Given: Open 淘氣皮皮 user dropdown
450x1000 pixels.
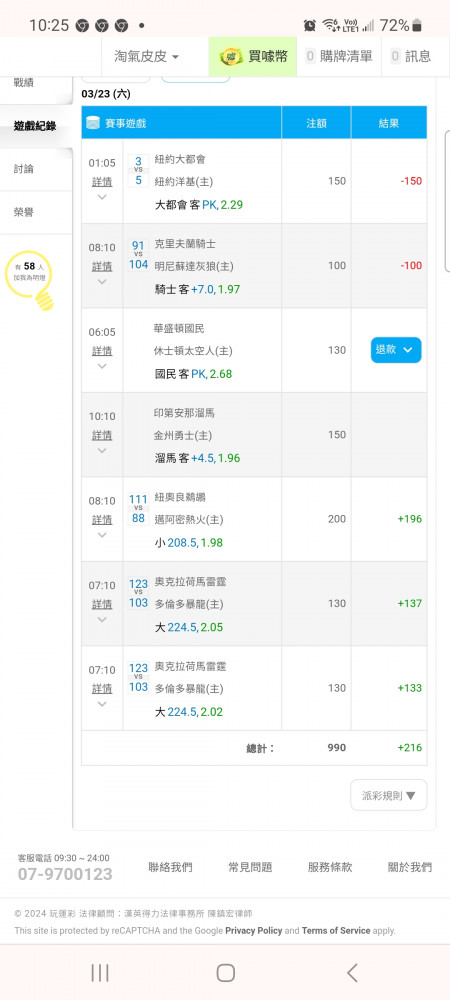Looking at the screenshot, I should point(147,57).
